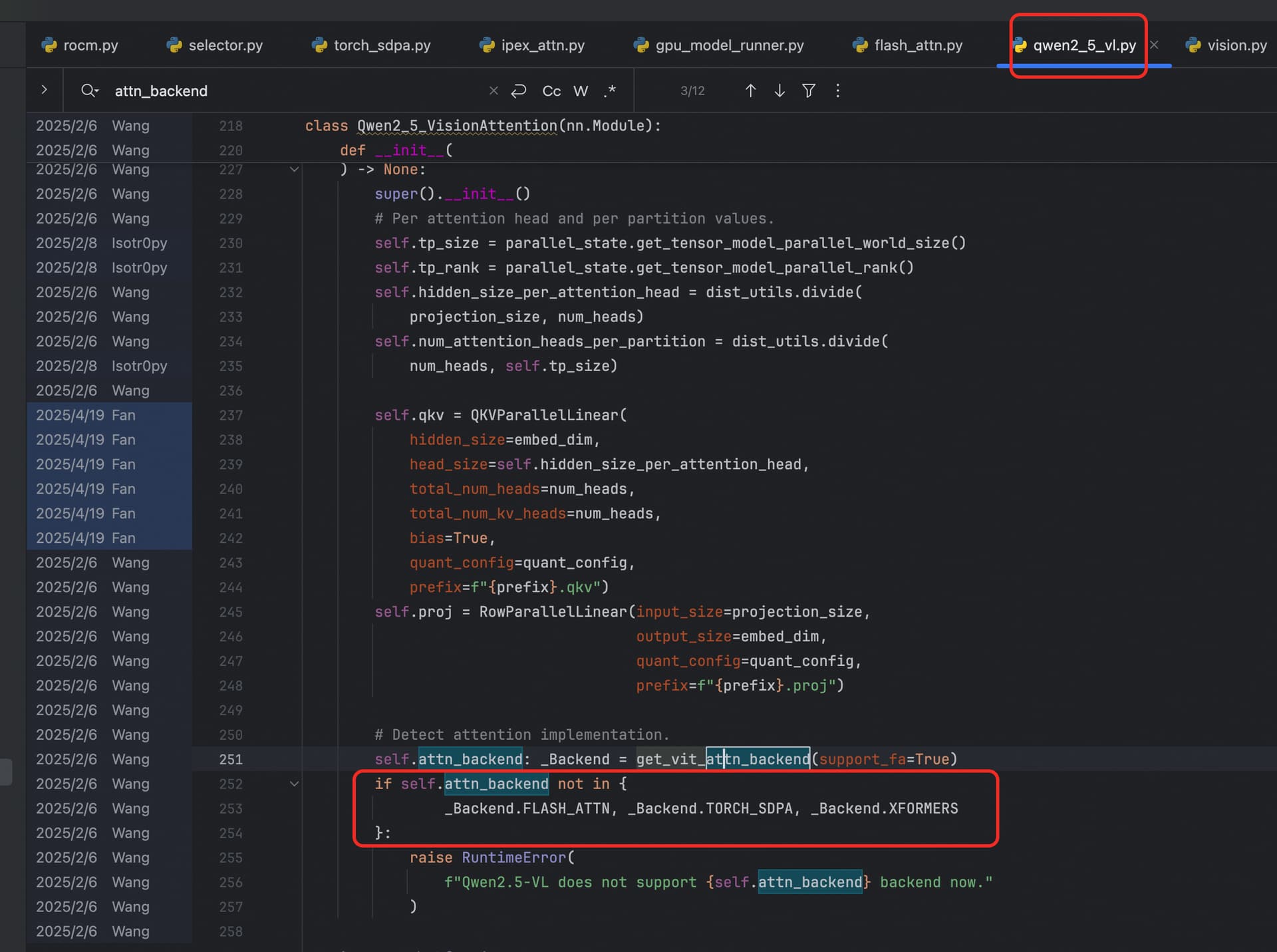
Task: Collapse the code block at line 252
Action: click(x=294, y=784)
